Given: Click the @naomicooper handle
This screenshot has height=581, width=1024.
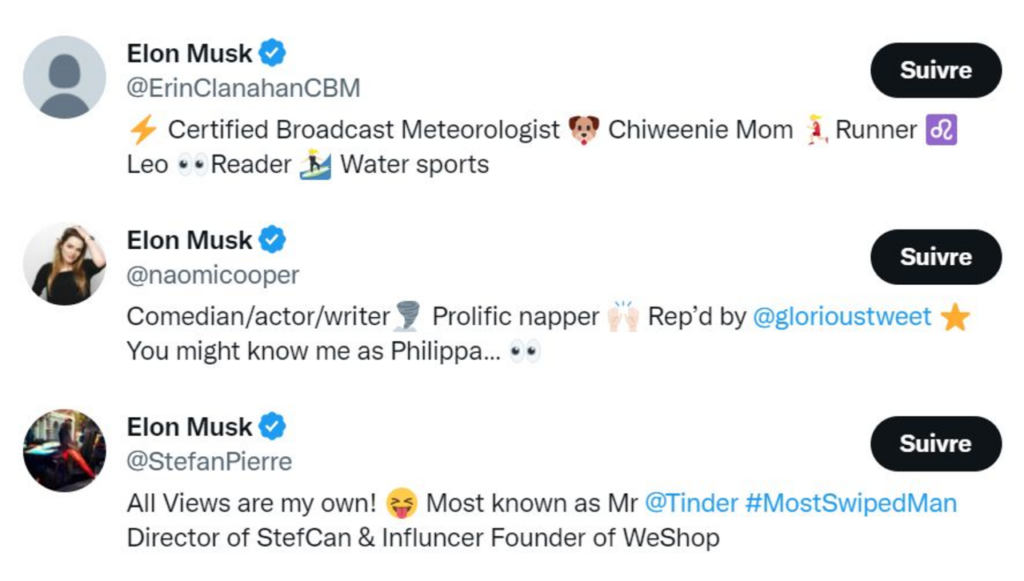Looking at the screenshot, I should (x=213, y=275).
